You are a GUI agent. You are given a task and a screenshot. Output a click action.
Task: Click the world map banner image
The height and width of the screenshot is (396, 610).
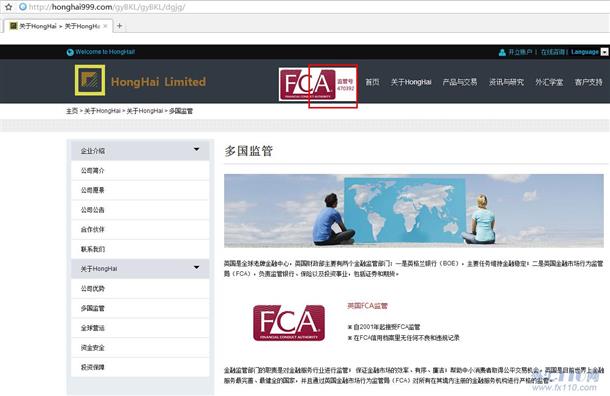[414, 210]
